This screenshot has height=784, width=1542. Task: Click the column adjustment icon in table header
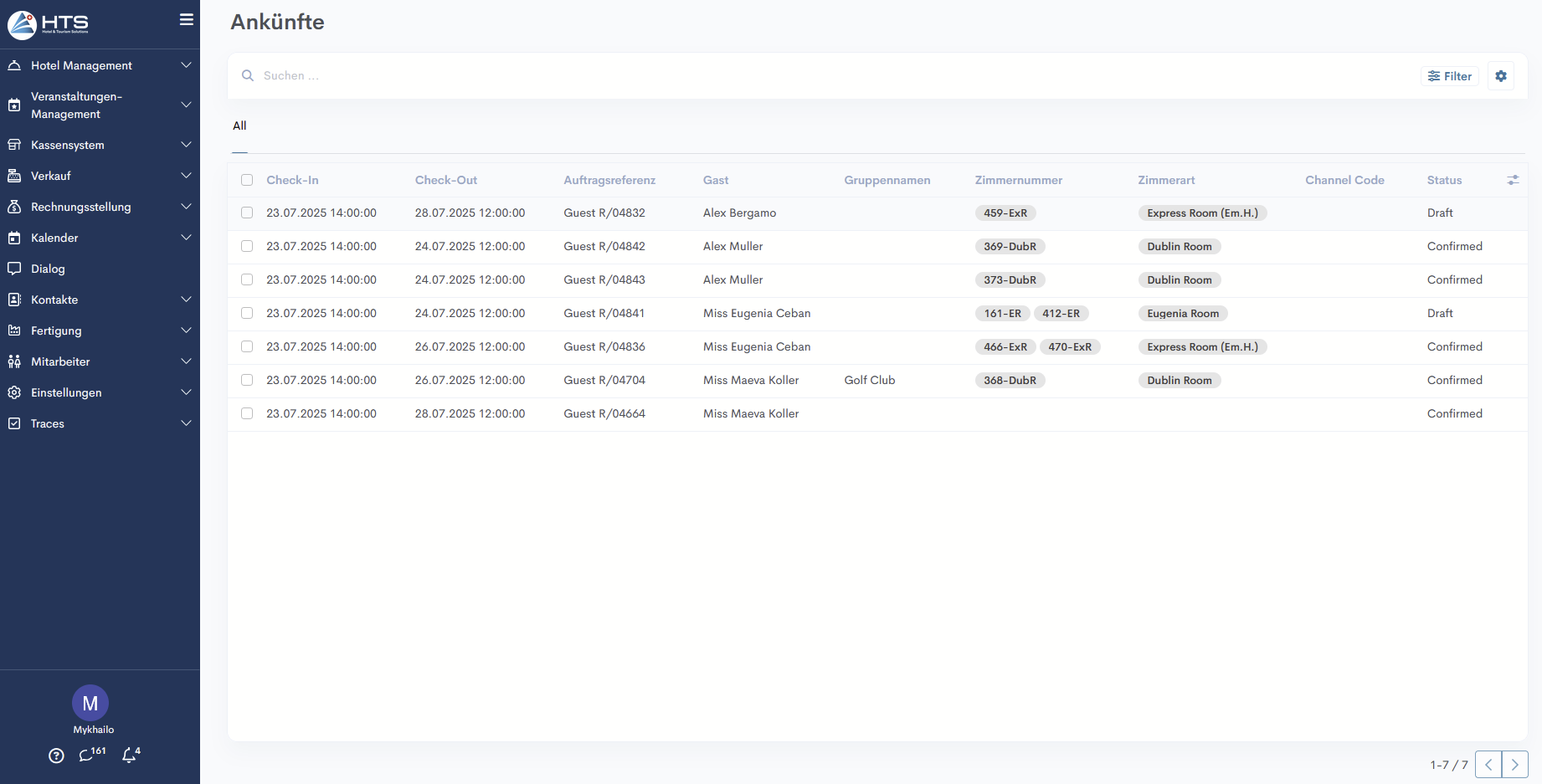(x=1512, y=180)
